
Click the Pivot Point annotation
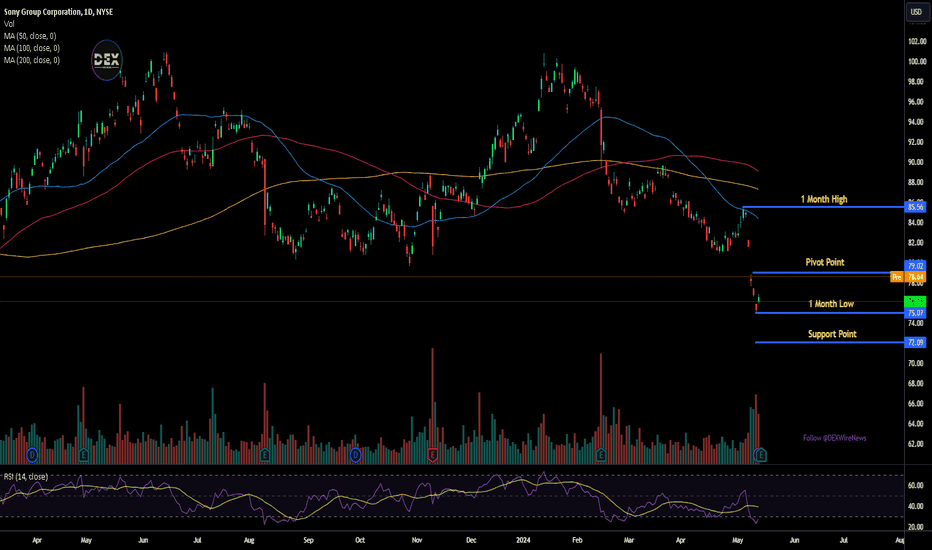(824, 262)
